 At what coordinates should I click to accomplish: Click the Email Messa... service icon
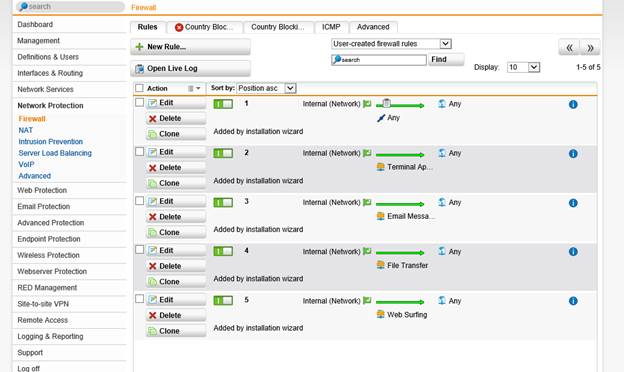tap(380, 216)
